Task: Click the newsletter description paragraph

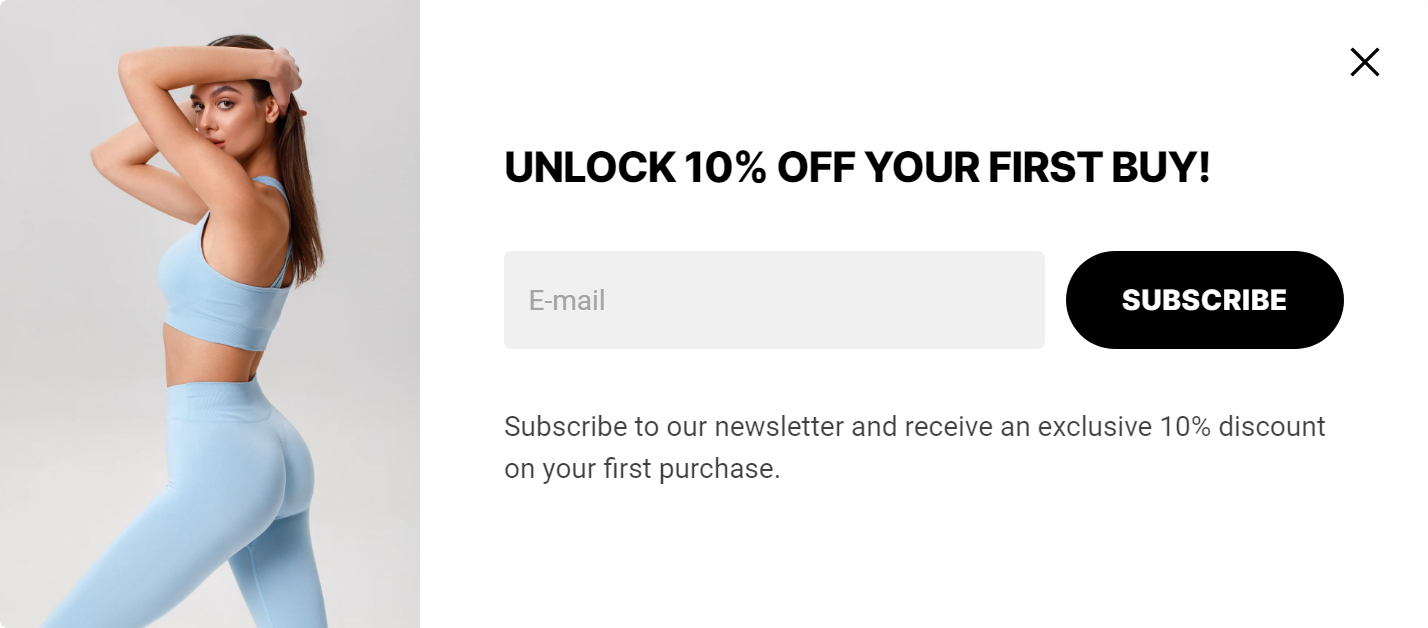Action: [914, 447]
